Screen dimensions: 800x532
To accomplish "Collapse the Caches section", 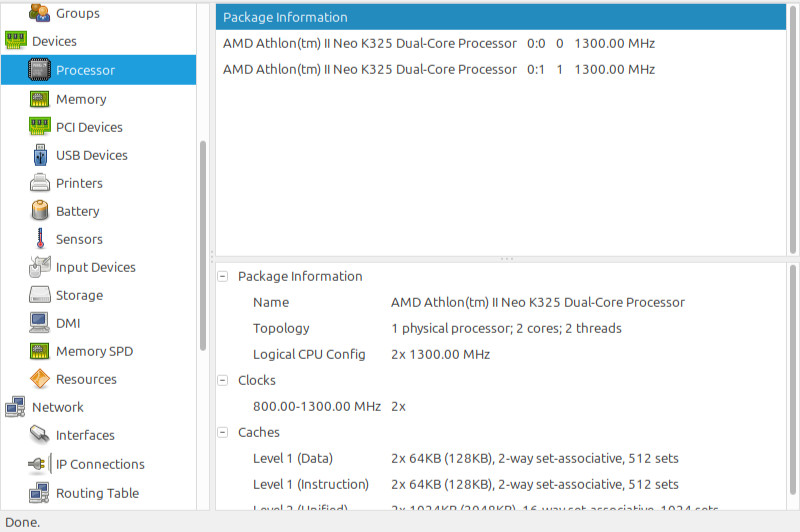I will point(223,433).
